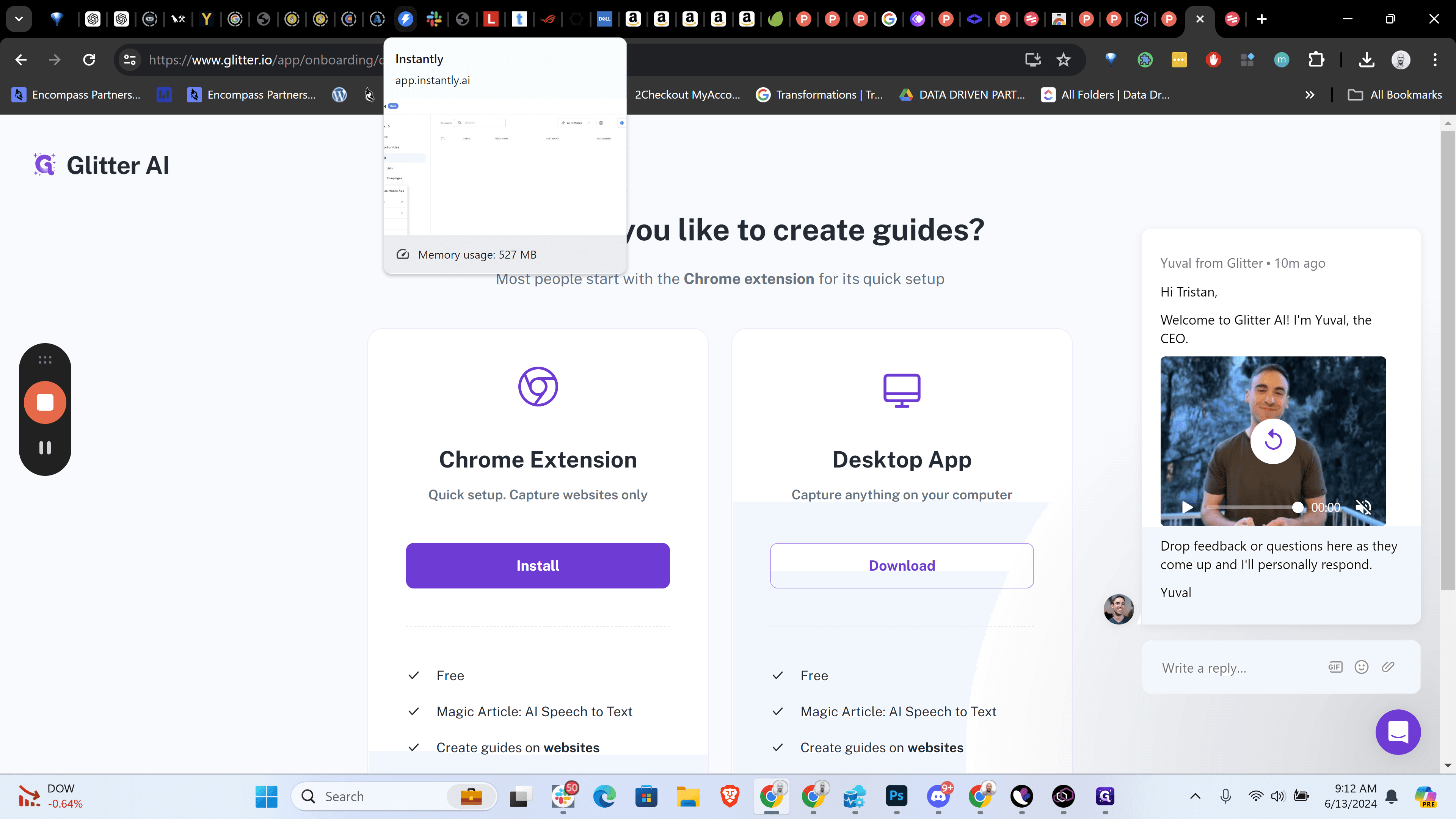This screenshot has width=1456, height=819.
Task: Bookmark this page with the star icon
Action: click(1064, 60)
